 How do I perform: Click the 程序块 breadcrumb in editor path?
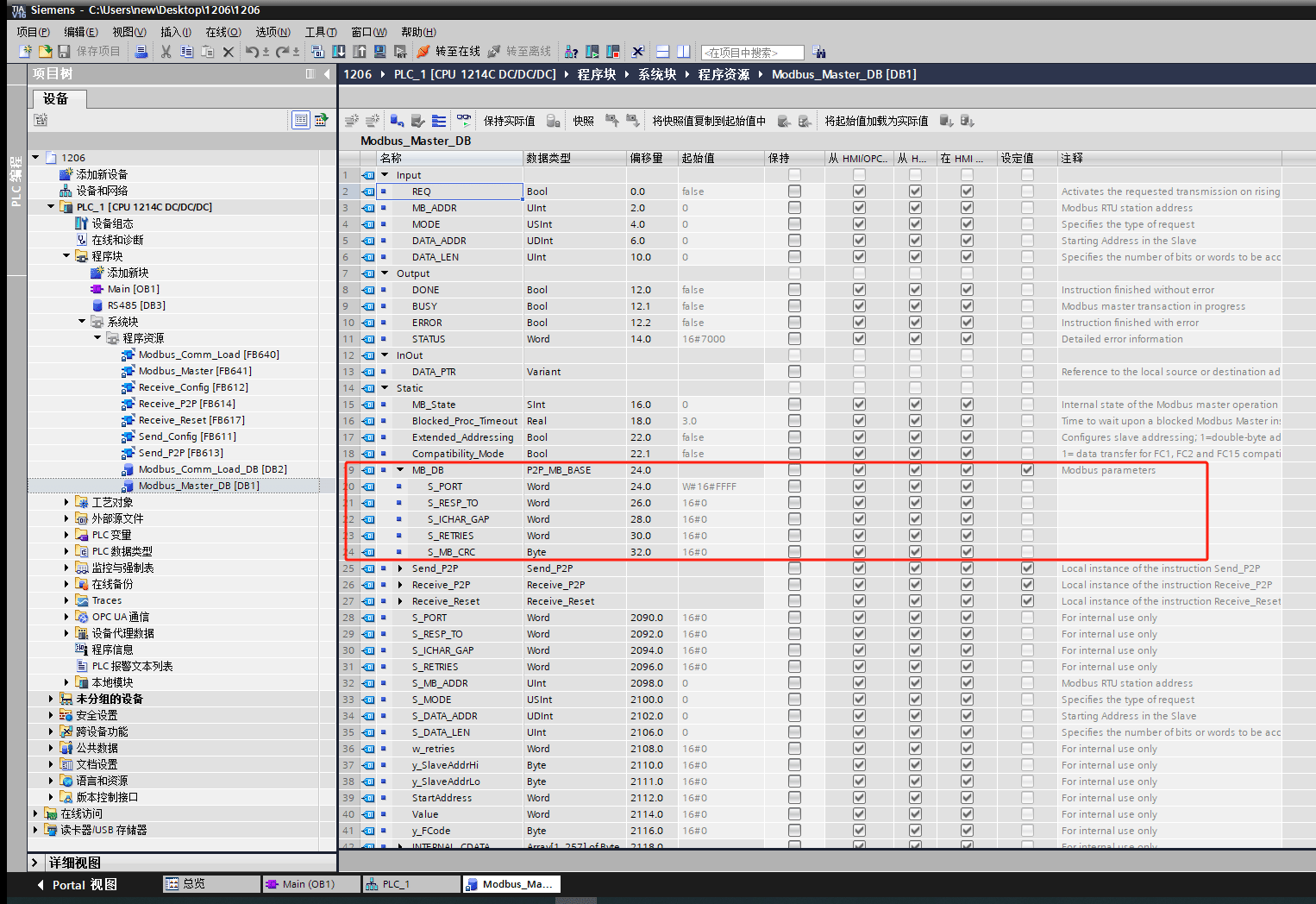597,74
